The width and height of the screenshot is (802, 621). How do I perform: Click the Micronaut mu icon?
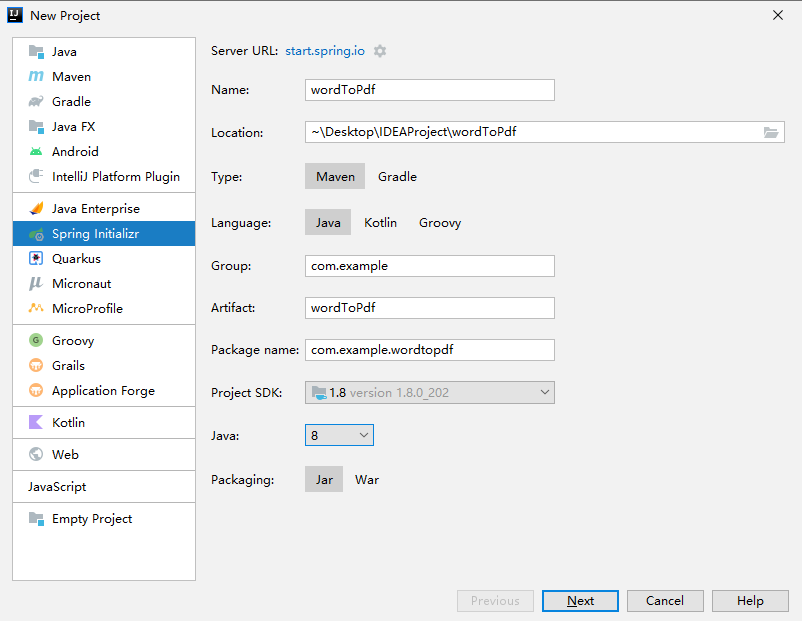click(36, 283)
